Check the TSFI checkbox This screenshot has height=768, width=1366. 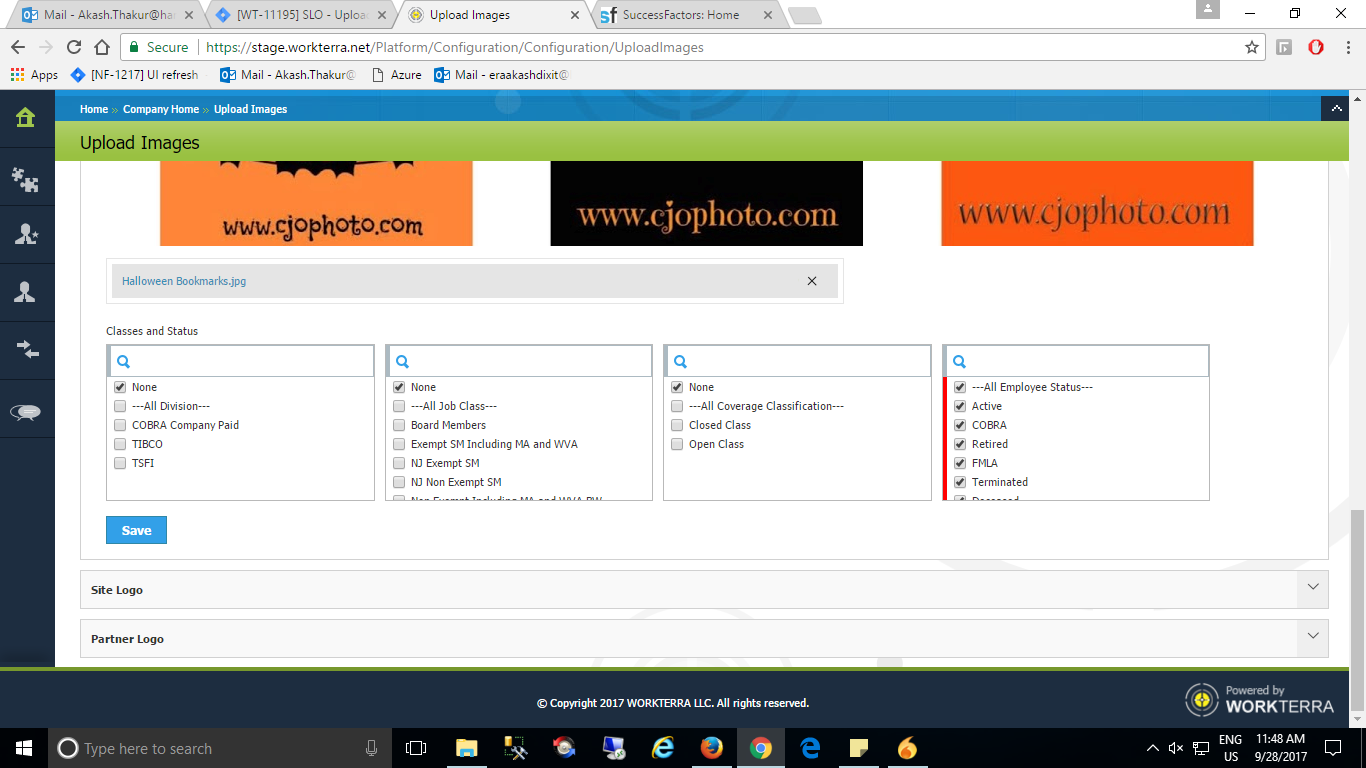tap(120, 463)
